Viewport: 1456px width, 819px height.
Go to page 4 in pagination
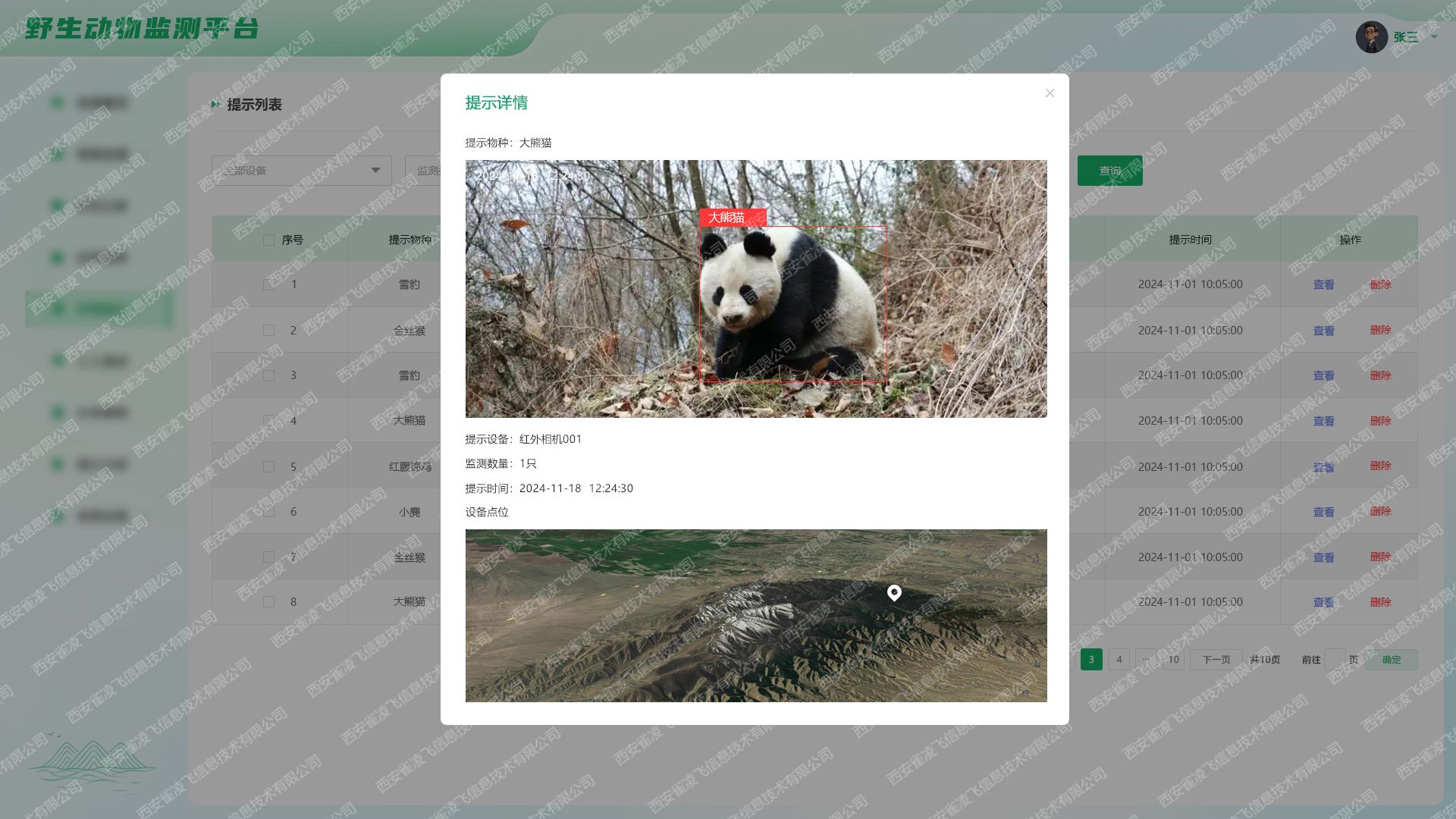pos(1119,660)
